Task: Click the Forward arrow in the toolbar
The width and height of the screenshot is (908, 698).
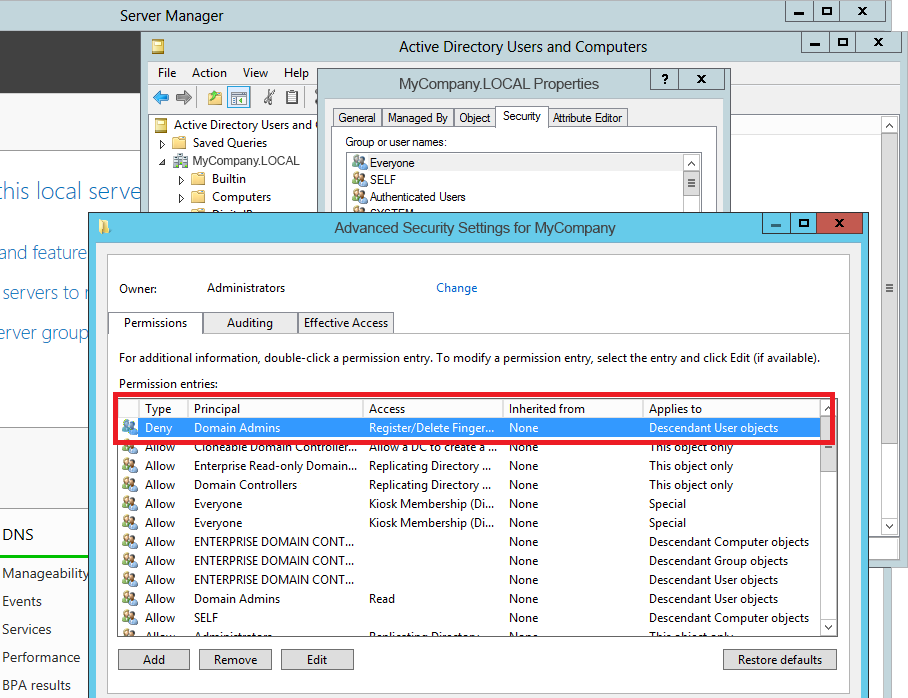Action: (184, 97)
